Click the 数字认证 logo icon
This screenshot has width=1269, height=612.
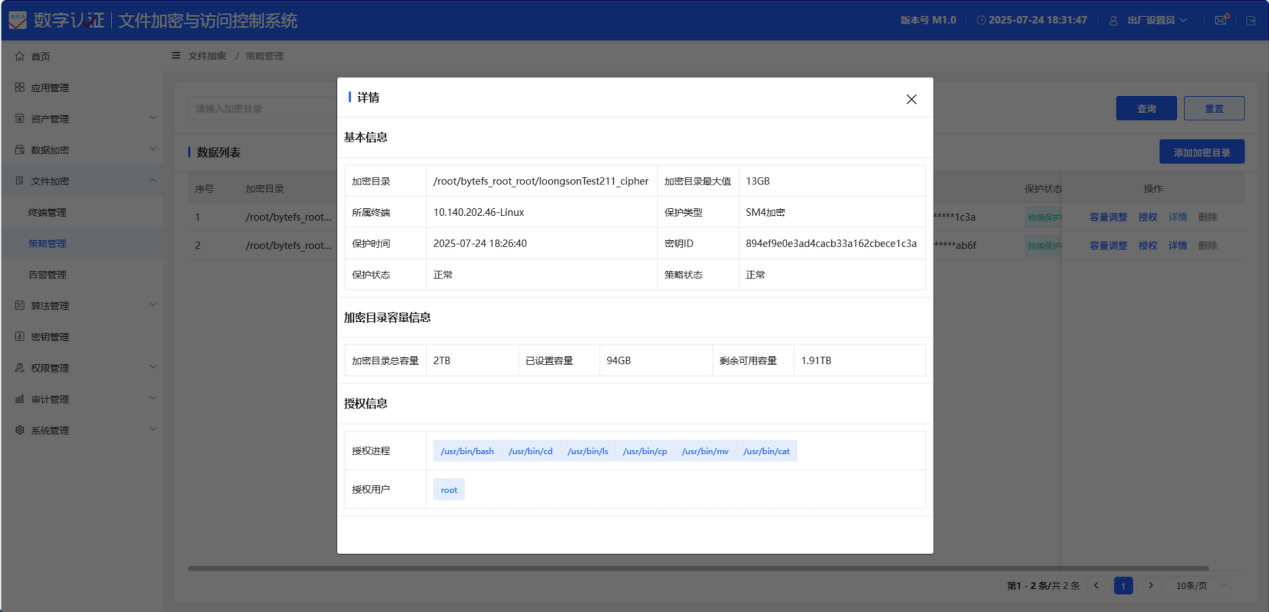18,20
